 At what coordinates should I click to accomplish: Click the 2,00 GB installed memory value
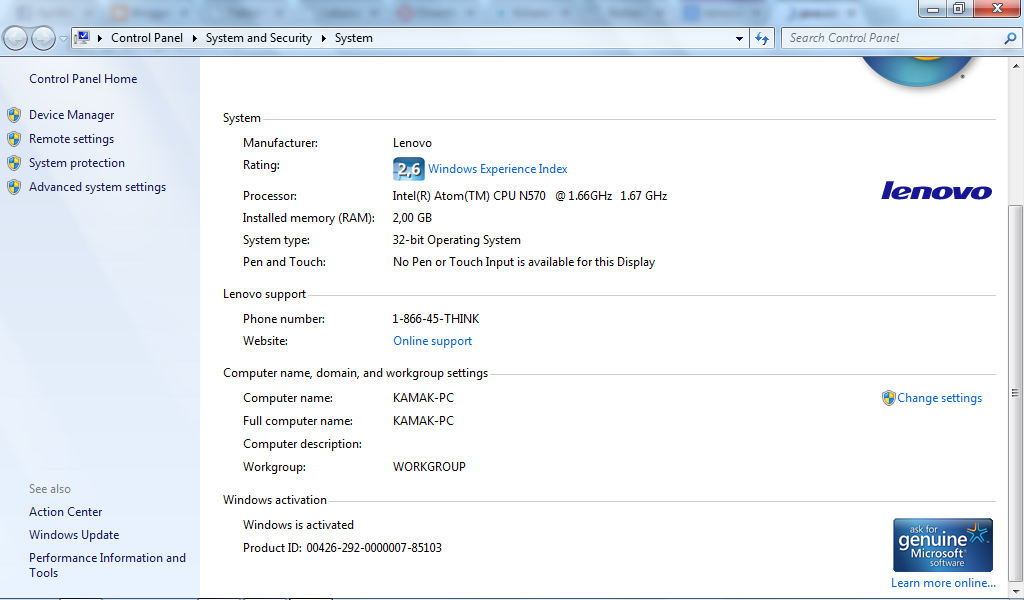[412, 218]
